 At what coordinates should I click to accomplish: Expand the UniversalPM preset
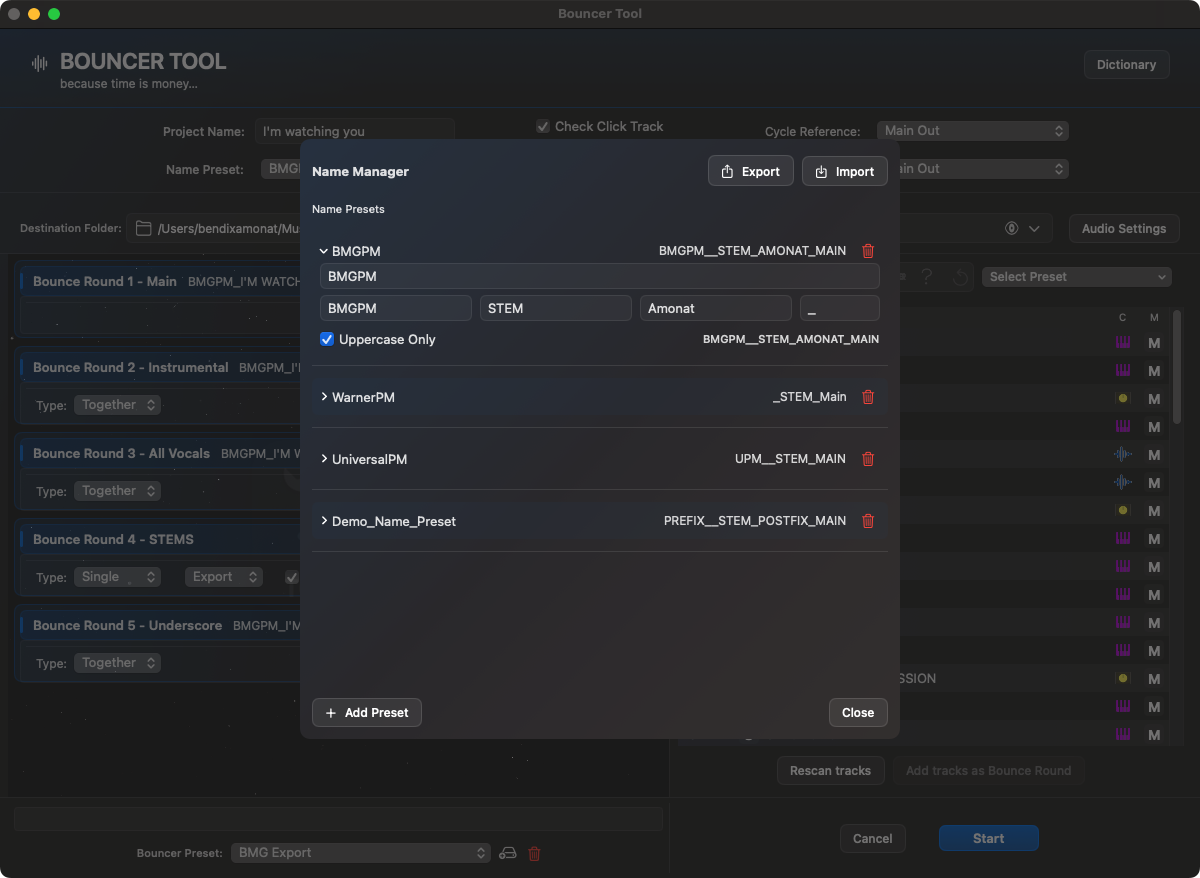(324, 459)
